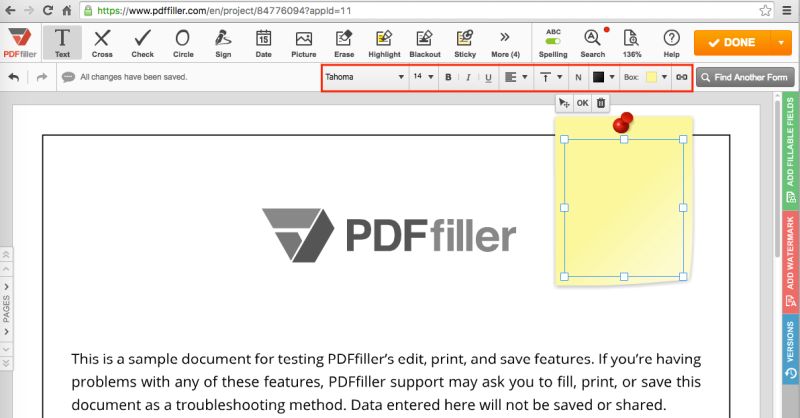Click the N normal text button

578,77
